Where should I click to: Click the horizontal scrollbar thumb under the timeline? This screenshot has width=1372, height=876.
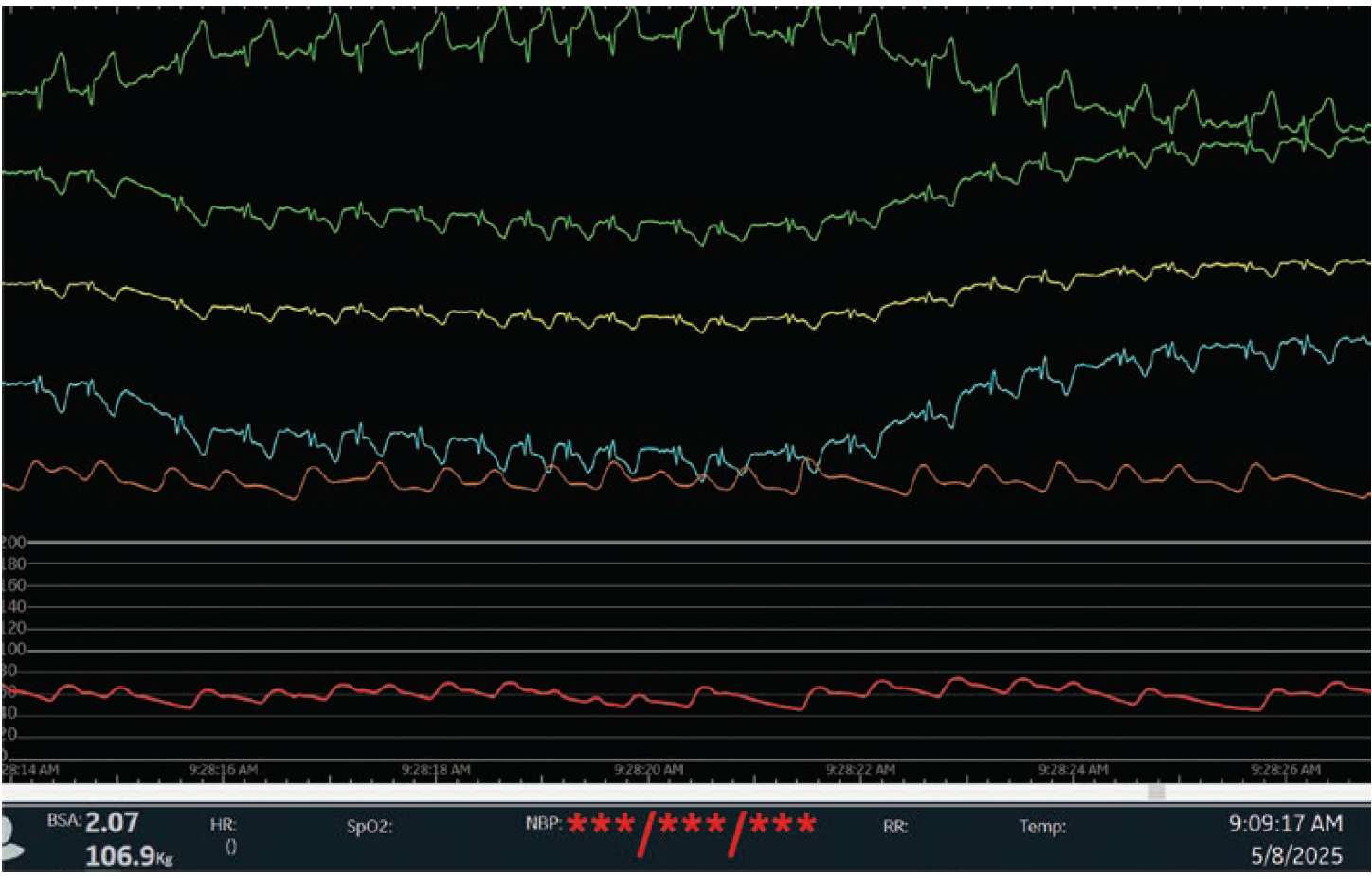point(1157,792)
